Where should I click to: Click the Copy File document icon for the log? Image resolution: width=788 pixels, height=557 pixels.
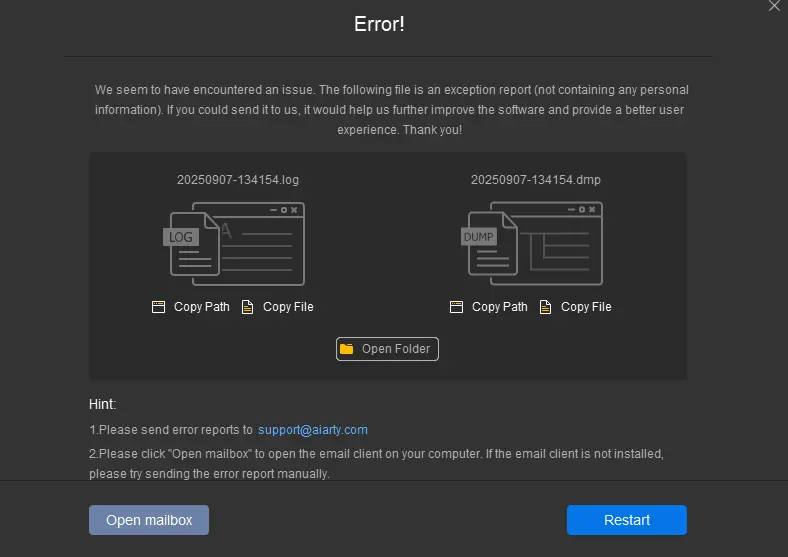(x=247, y=307)
